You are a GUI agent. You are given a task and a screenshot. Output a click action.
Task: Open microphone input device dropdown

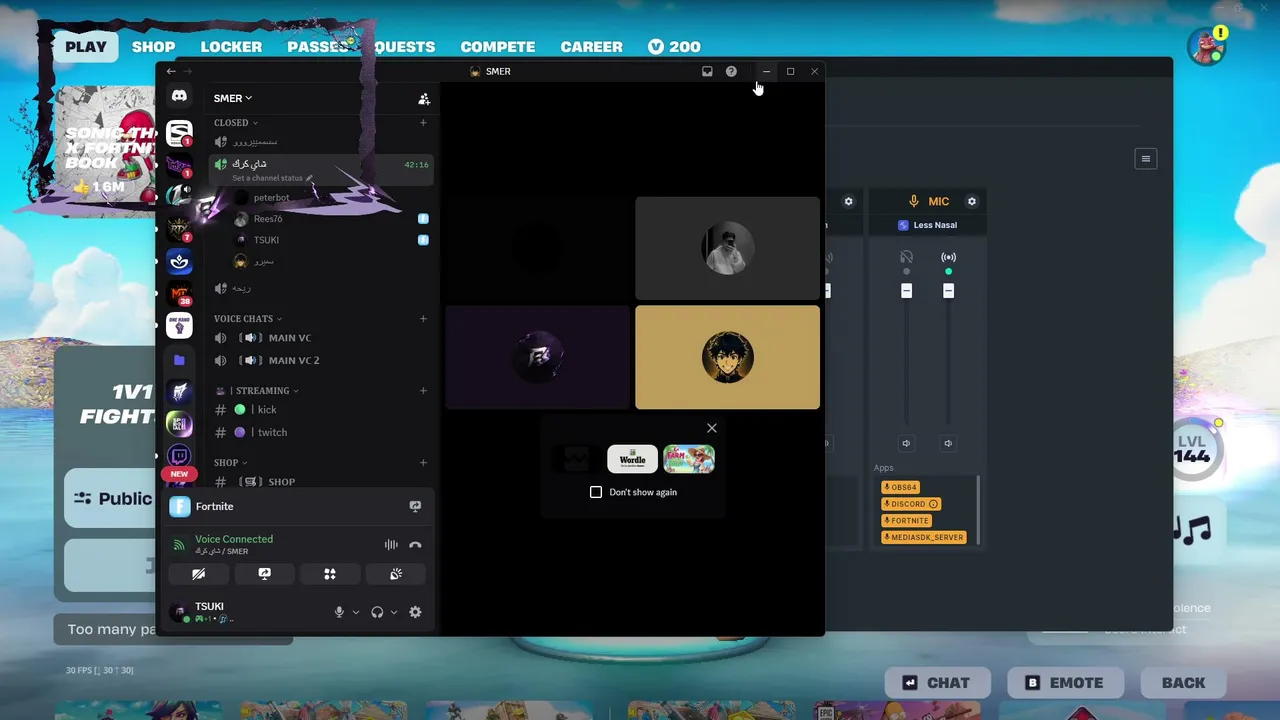(355, 612)
